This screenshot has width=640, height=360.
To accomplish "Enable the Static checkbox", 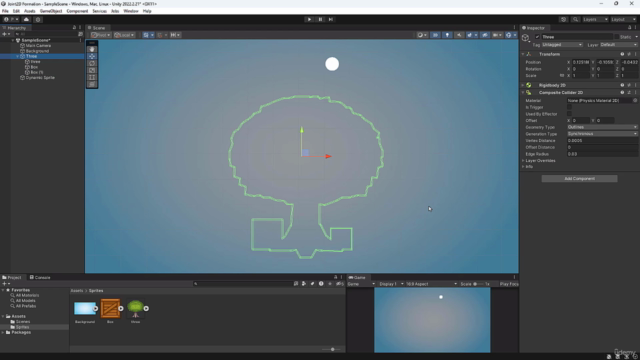I will click(x=617, y=37).
